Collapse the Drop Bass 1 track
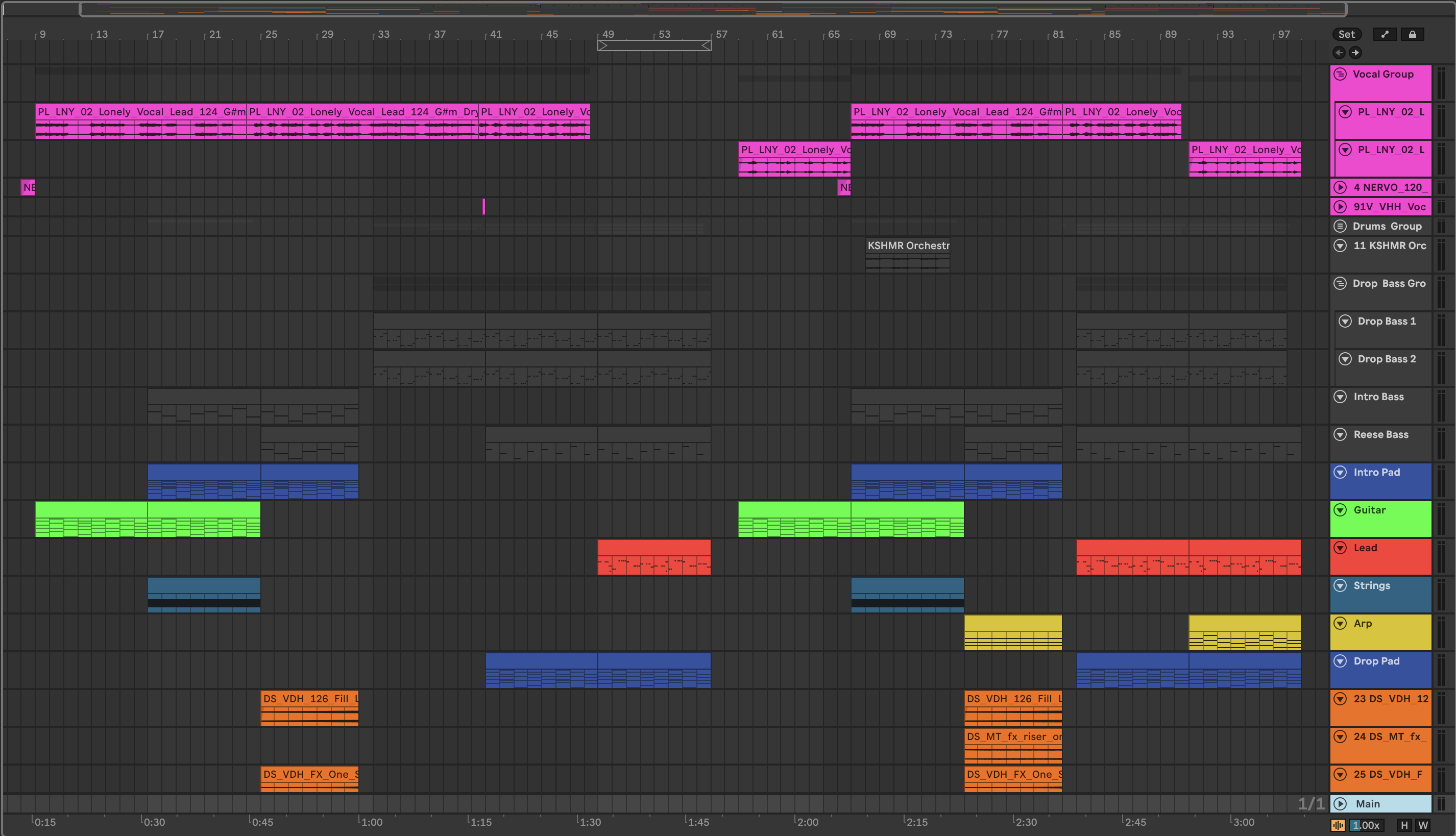This screenshot has height=836, width=1456. 1345,321
